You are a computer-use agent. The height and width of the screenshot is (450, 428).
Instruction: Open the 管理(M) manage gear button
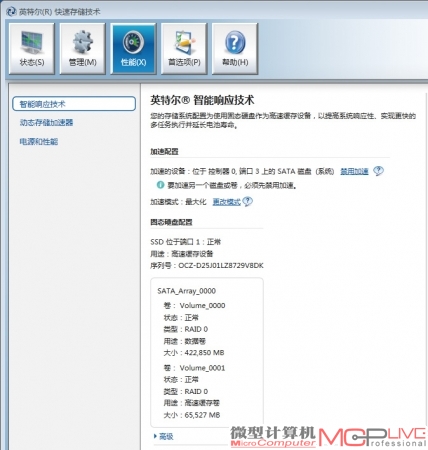(83, 48)
